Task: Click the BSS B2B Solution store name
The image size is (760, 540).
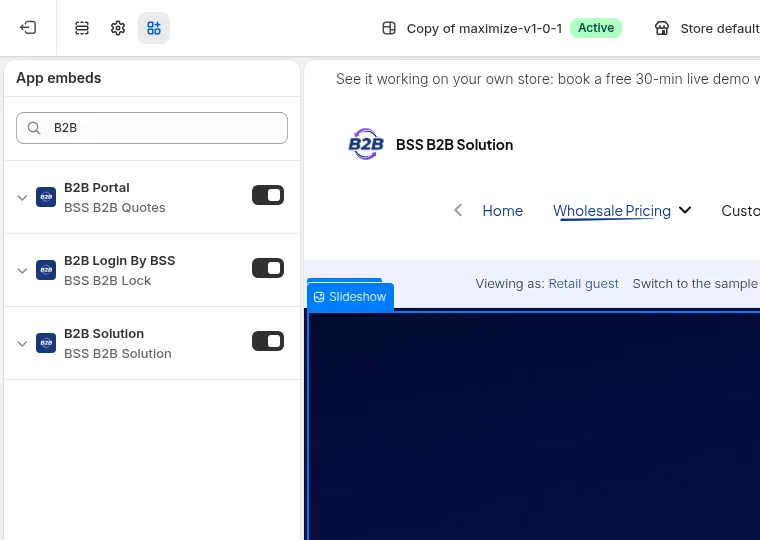Action: pyautogui.click(x=454, y=145)
